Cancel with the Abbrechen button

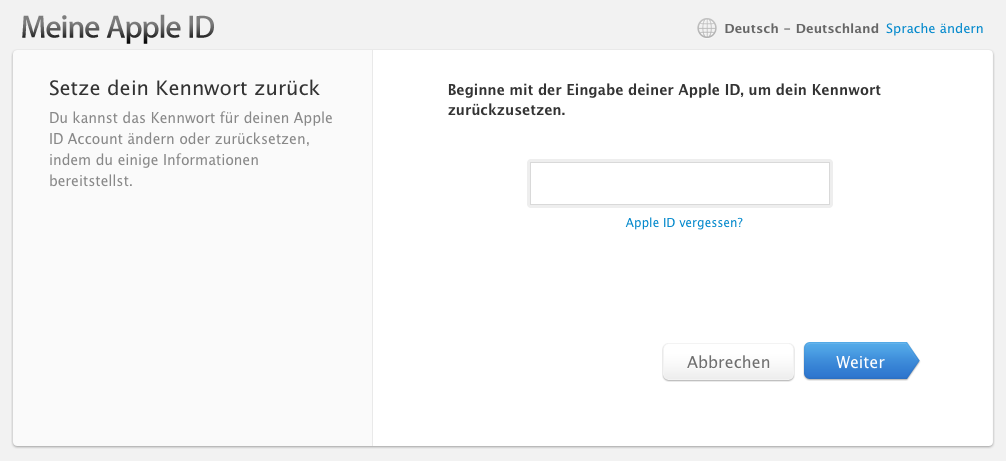point(728,362)
